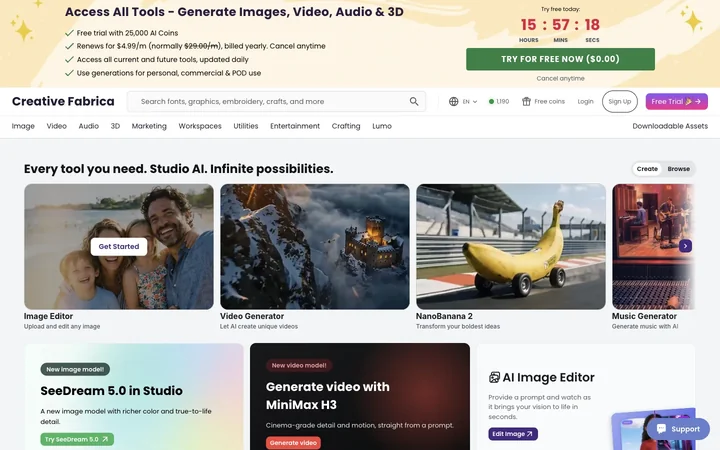Screen dimensions: 720x450
Task: Click the green coin balance 1,190
Action: 499,101
